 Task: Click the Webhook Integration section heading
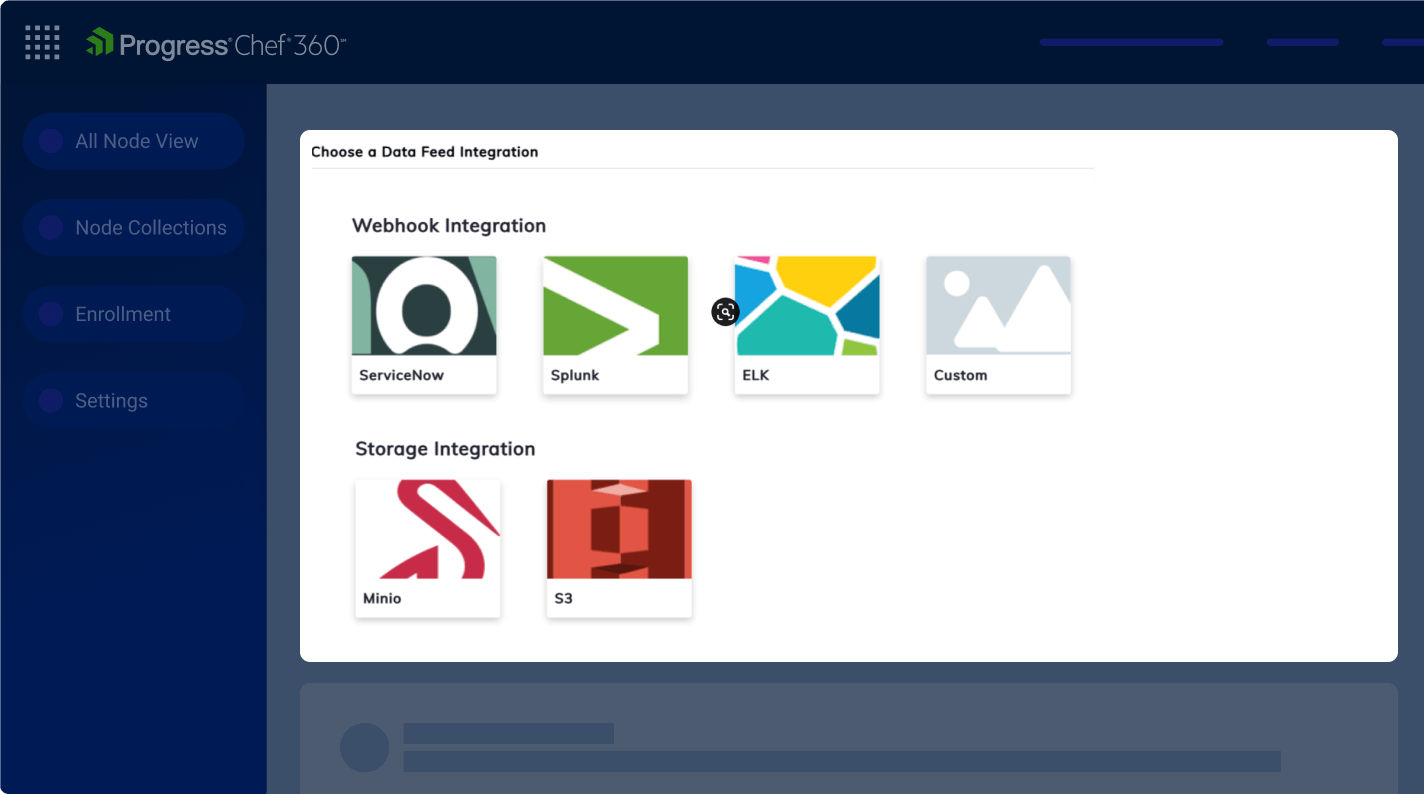click(449, 226)
